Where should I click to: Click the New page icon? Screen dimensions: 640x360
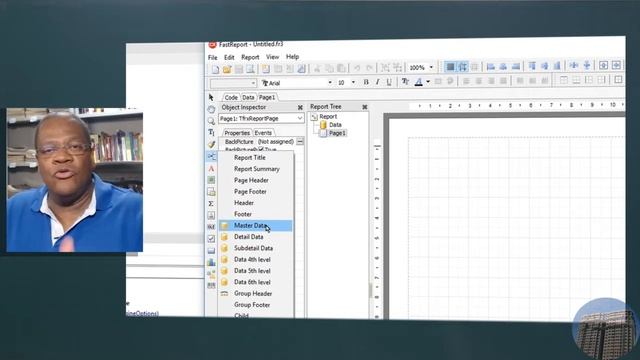click(266, 69)
